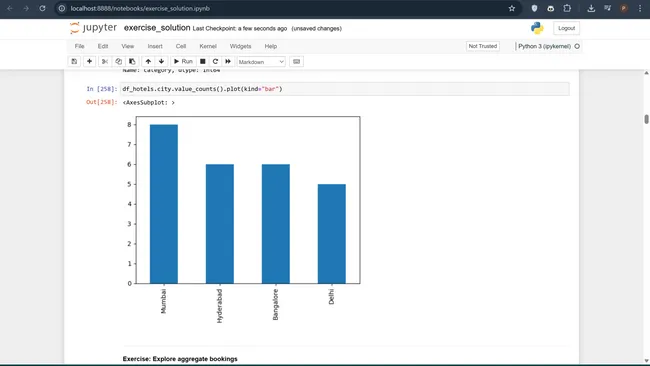This screenshot has height=366, width=650.
Task: Open the command palette keyboard icon
Action: 296,61
